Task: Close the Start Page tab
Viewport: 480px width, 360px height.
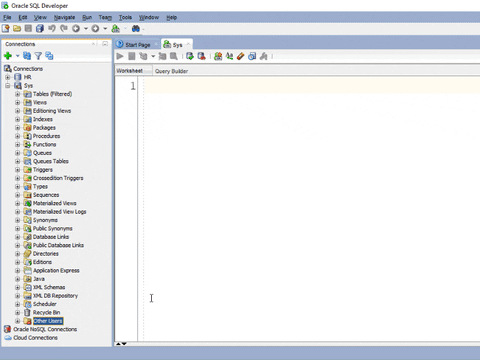Action: coord(156,44)
